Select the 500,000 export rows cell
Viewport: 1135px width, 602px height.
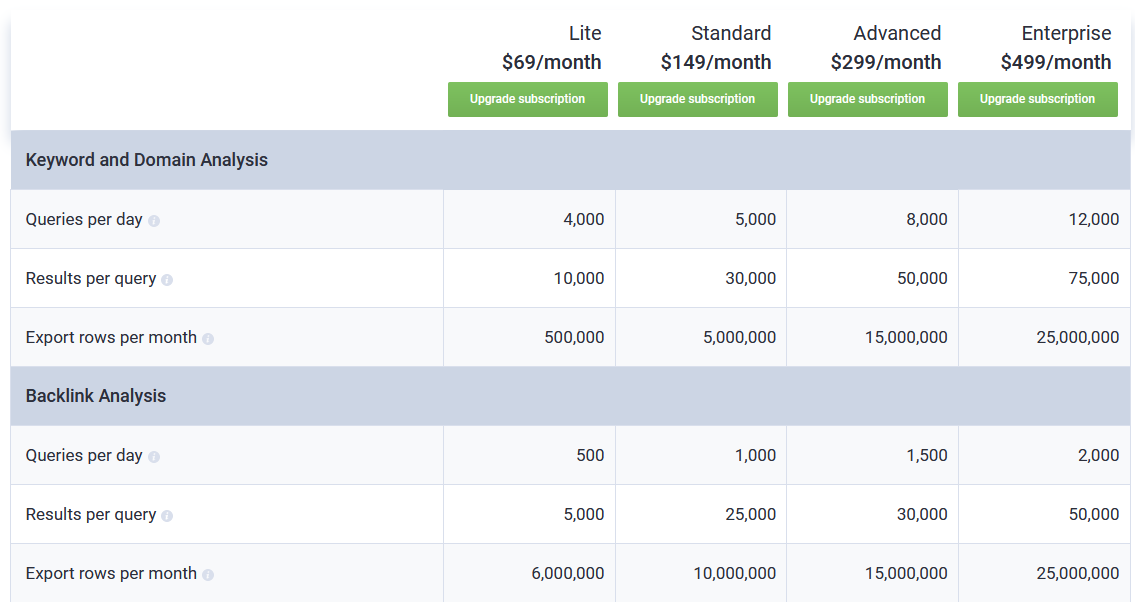click(574, 337)
